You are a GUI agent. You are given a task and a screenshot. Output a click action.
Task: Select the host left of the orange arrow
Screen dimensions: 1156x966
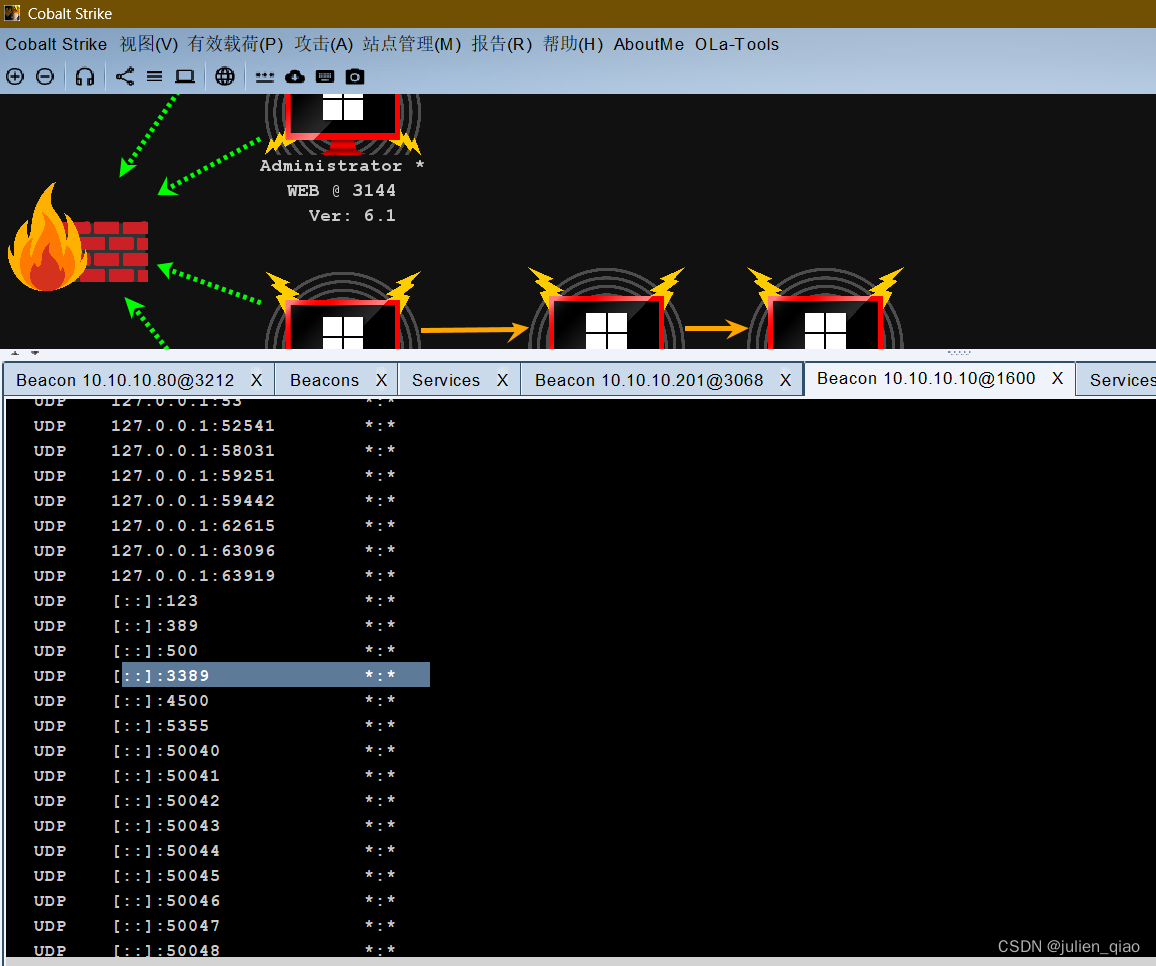343,311
